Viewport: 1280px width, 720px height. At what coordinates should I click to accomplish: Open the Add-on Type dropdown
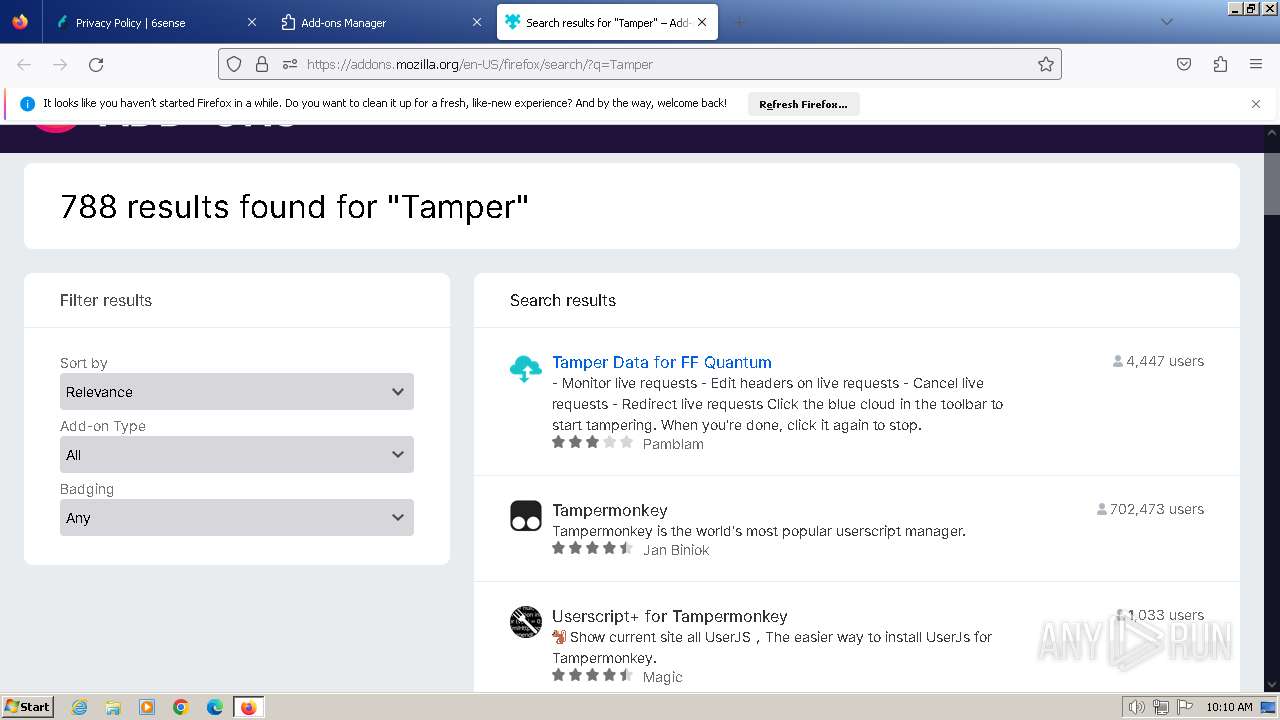(x=237, y=455)
